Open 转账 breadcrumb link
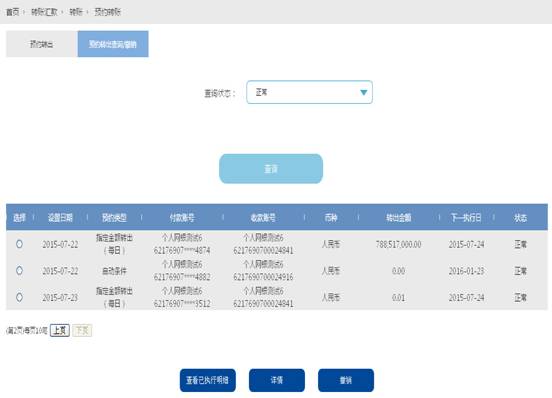 click(x=76, y=12)
